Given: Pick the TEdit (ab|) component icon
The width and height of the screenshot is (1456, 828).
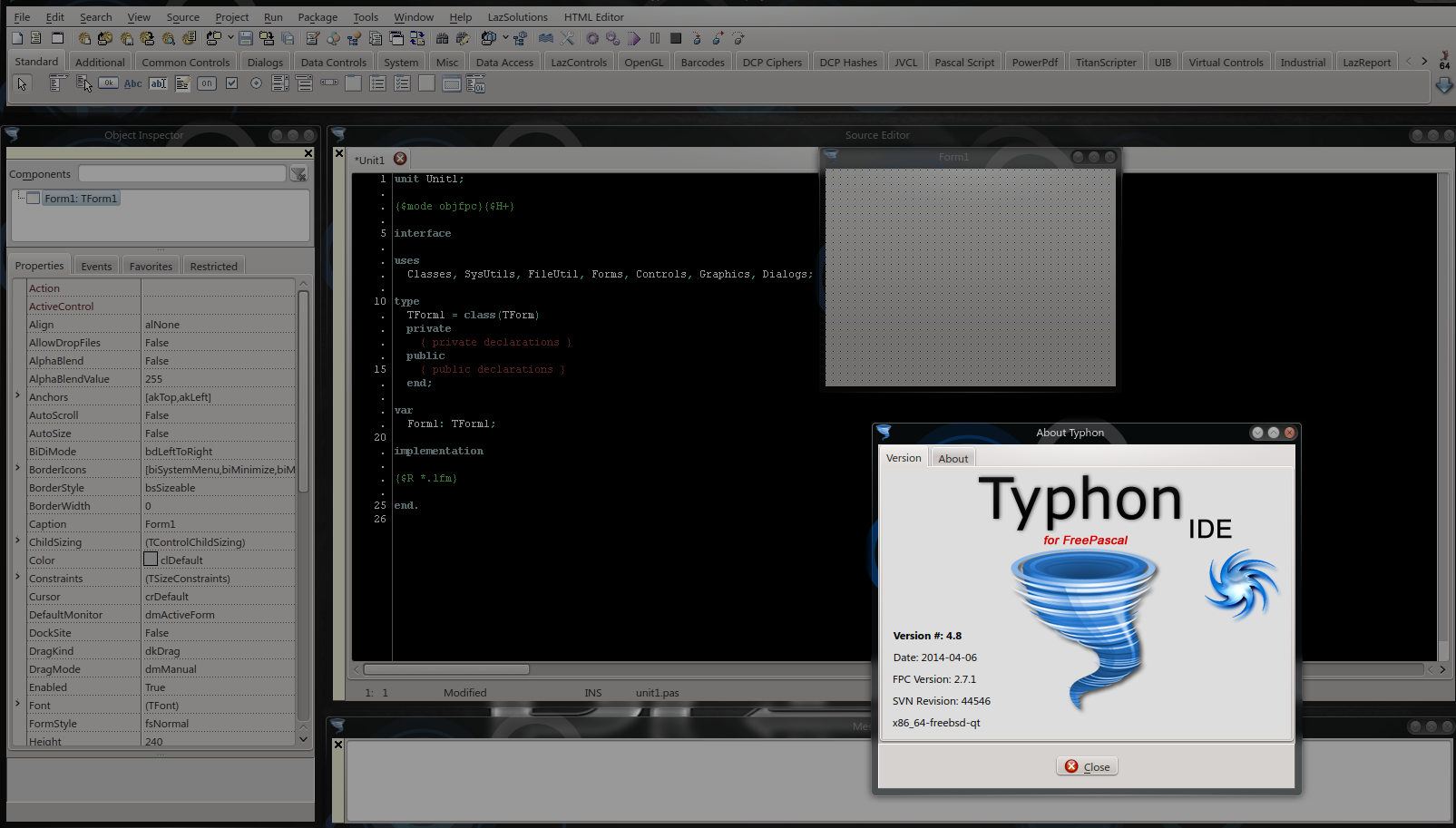Looking at the screenshot, I should click(x=158, y=83).
